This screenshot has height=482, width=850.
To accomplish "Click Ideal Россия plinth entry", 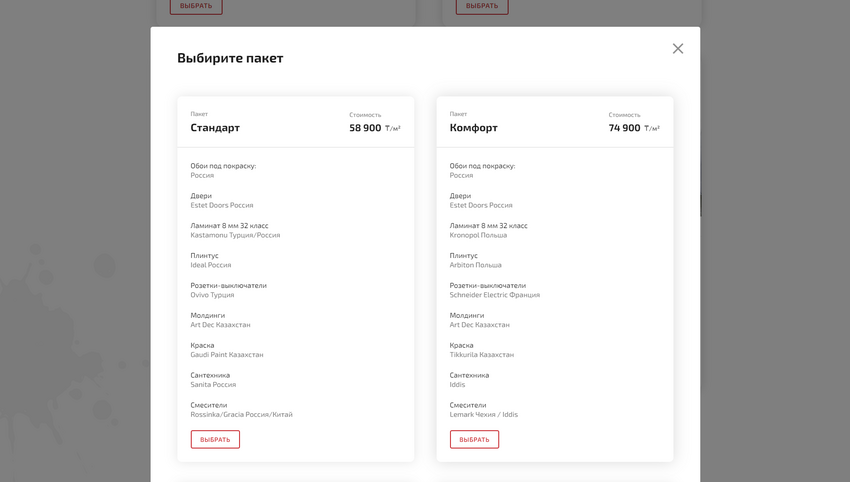I will [211, 265].
